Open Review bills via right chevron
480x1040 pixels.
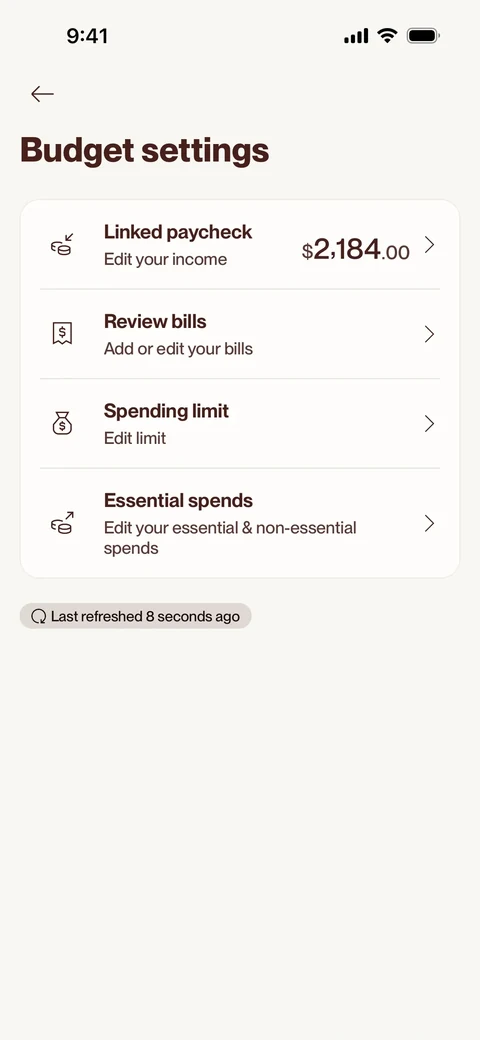pos(430,334)
